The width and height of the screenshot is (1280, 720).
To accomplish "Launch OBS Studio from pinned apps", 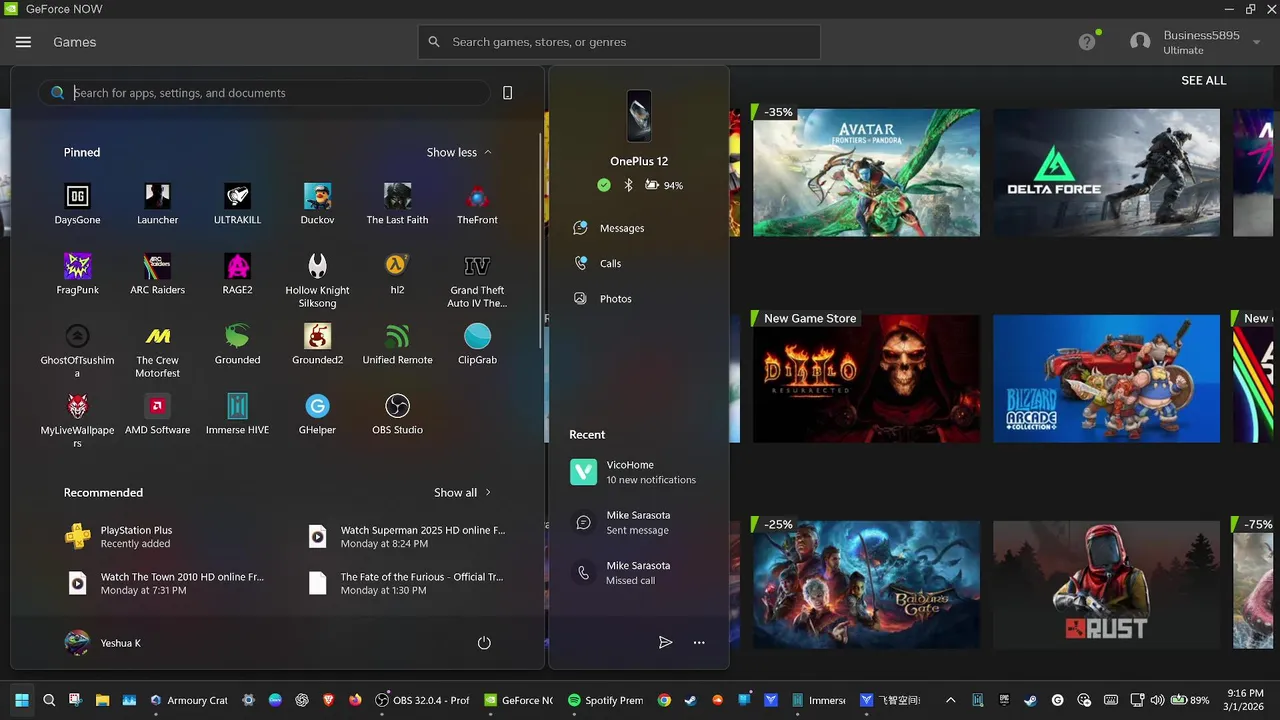I will (x=397, y=414).
